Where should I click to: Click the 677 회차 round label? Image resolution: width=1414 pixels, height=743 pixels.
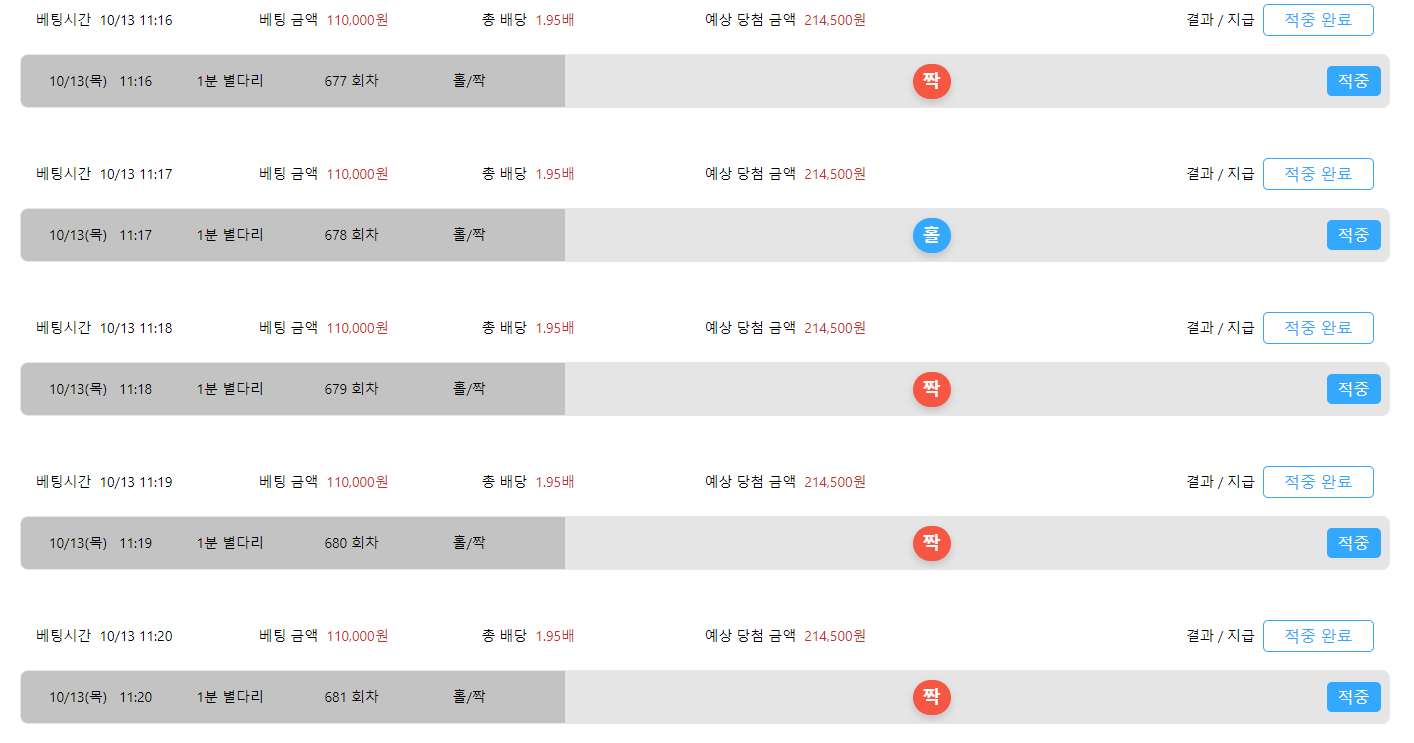[x=351, y=81]
